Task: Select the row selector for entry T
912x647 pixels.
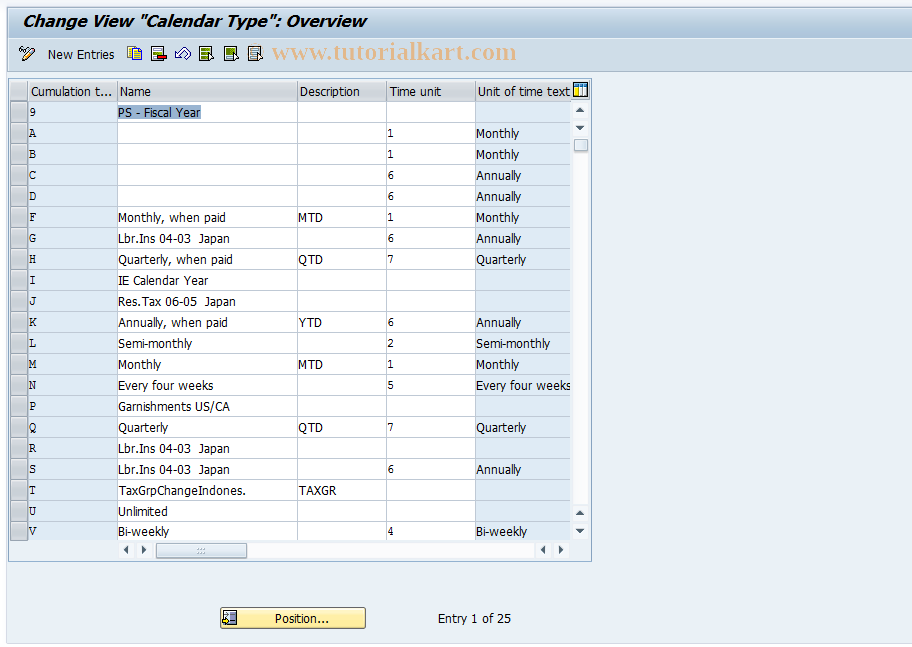Action: click(19, 490)
